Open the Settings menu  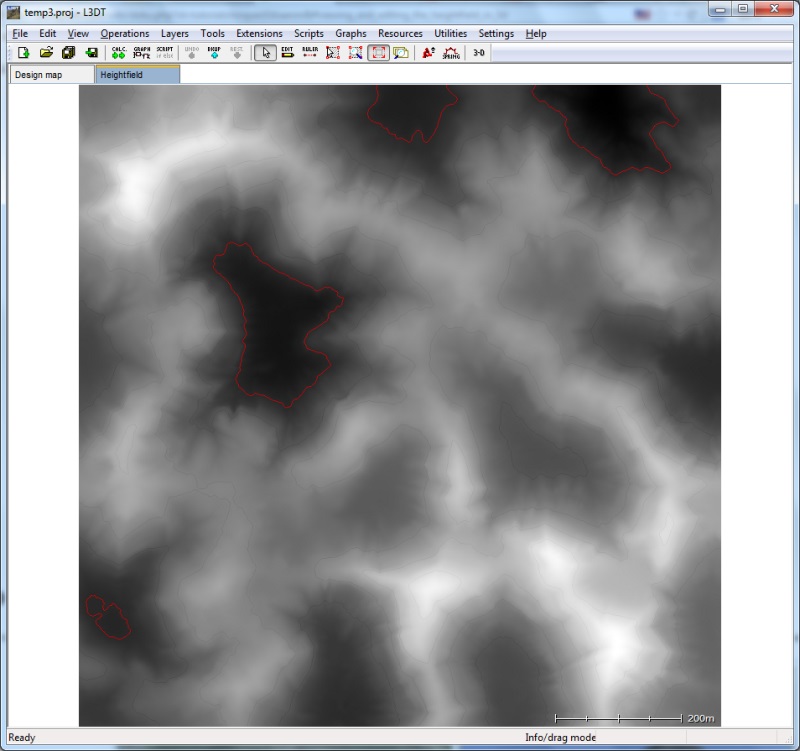point(496,33)
